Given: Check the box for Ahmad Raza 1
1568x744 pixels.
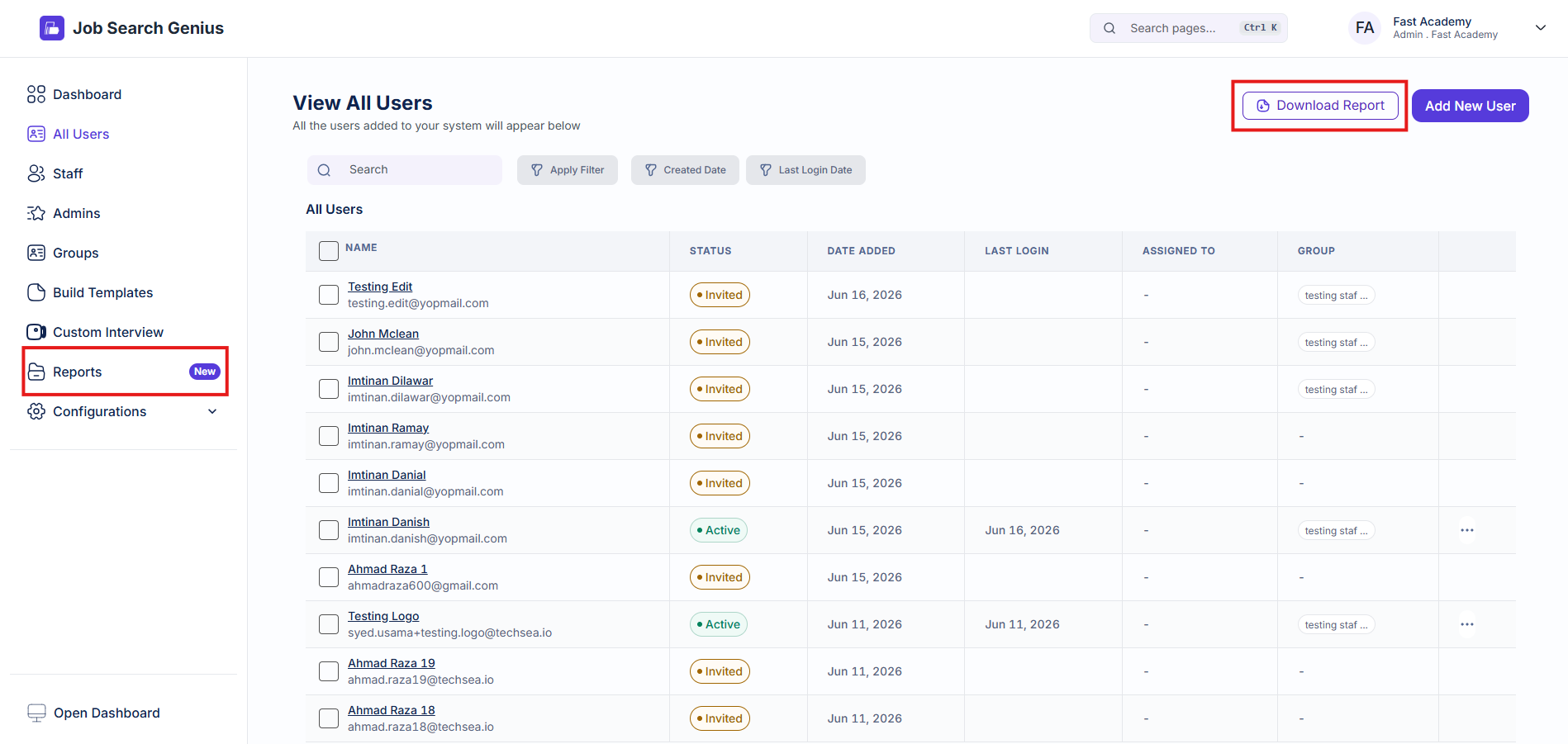Looking at the screenshot, I should coord(329,577).
